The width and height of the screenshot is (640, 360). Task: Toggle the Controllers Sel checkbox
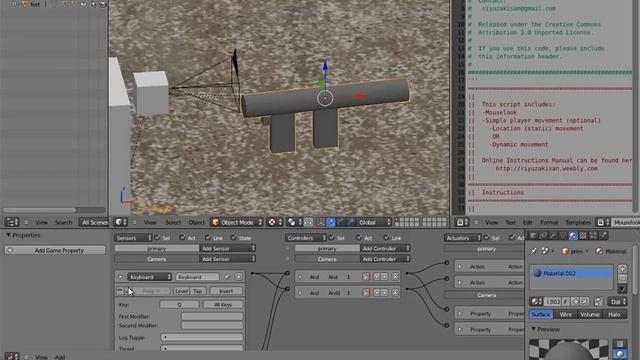click(331, 238)
